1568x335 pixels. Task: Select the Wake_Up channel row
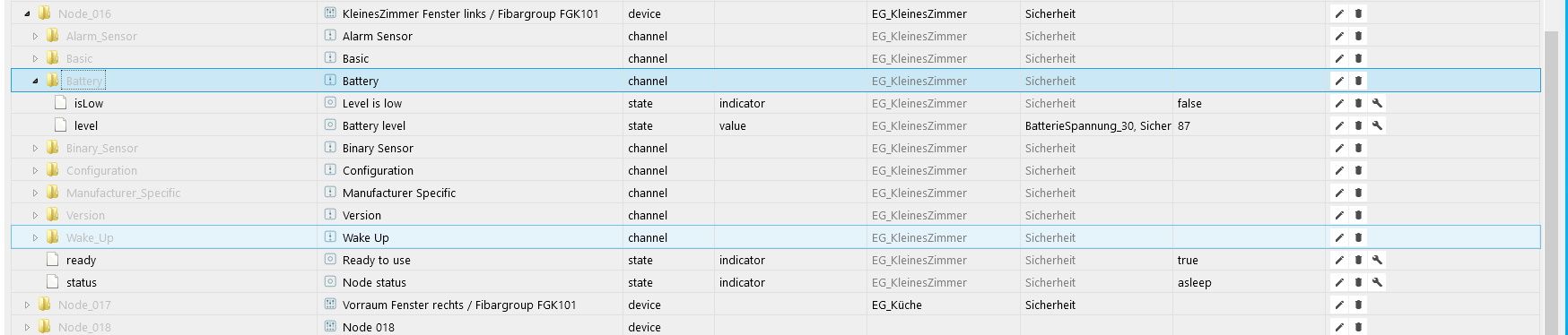(775, 237)
